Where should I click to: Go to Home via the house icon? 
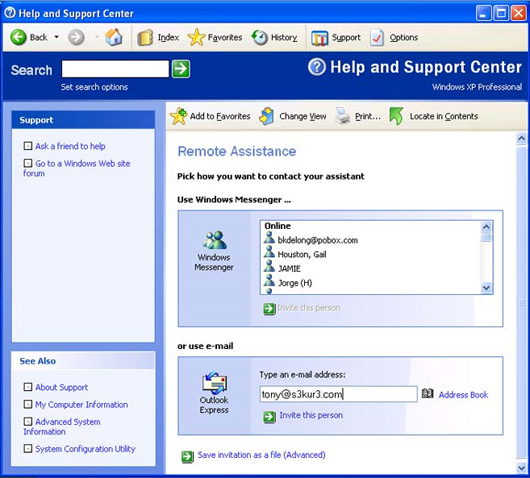point(114,37)
